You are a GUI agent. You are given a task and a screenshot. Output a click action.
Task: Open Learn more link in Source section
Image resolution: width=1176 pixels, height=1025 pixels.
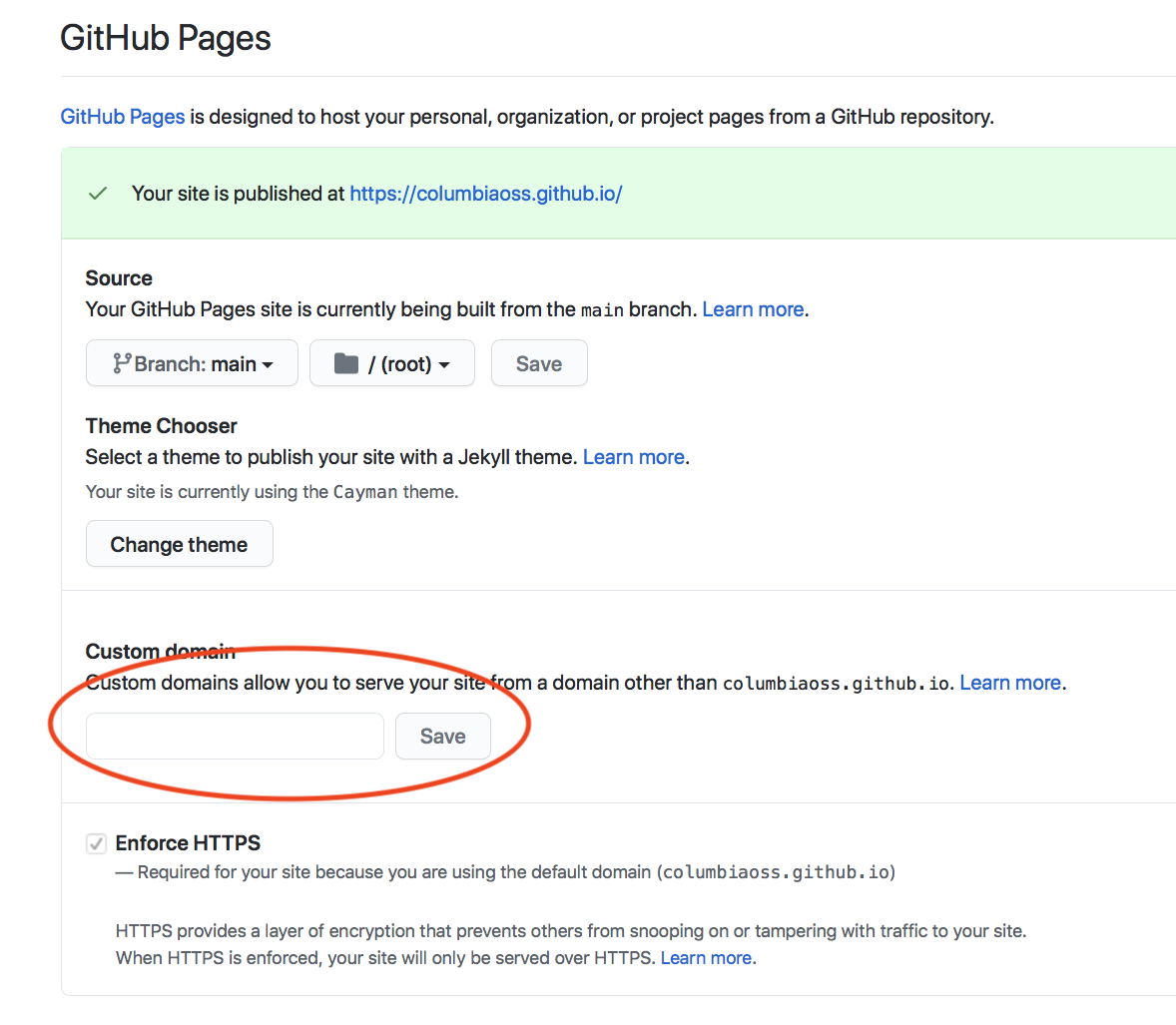[753, 309]
